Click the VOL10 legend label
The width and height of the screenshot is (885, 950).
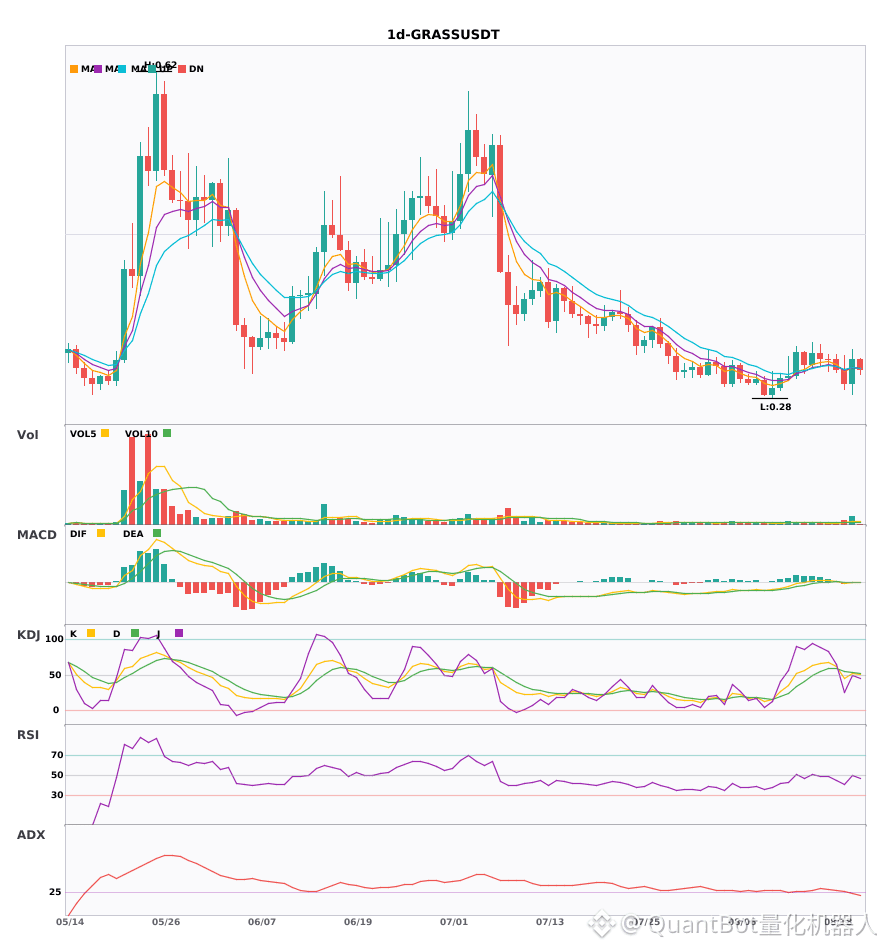[x=141, y=434]
